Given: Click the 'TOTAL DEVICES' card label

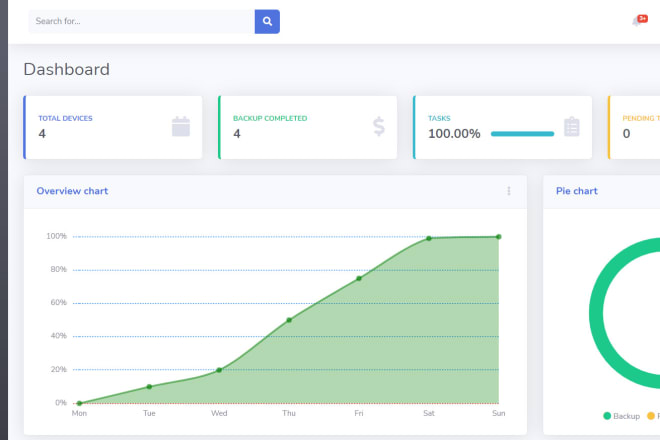Looking at the screenshot, I should coord(65,118).
